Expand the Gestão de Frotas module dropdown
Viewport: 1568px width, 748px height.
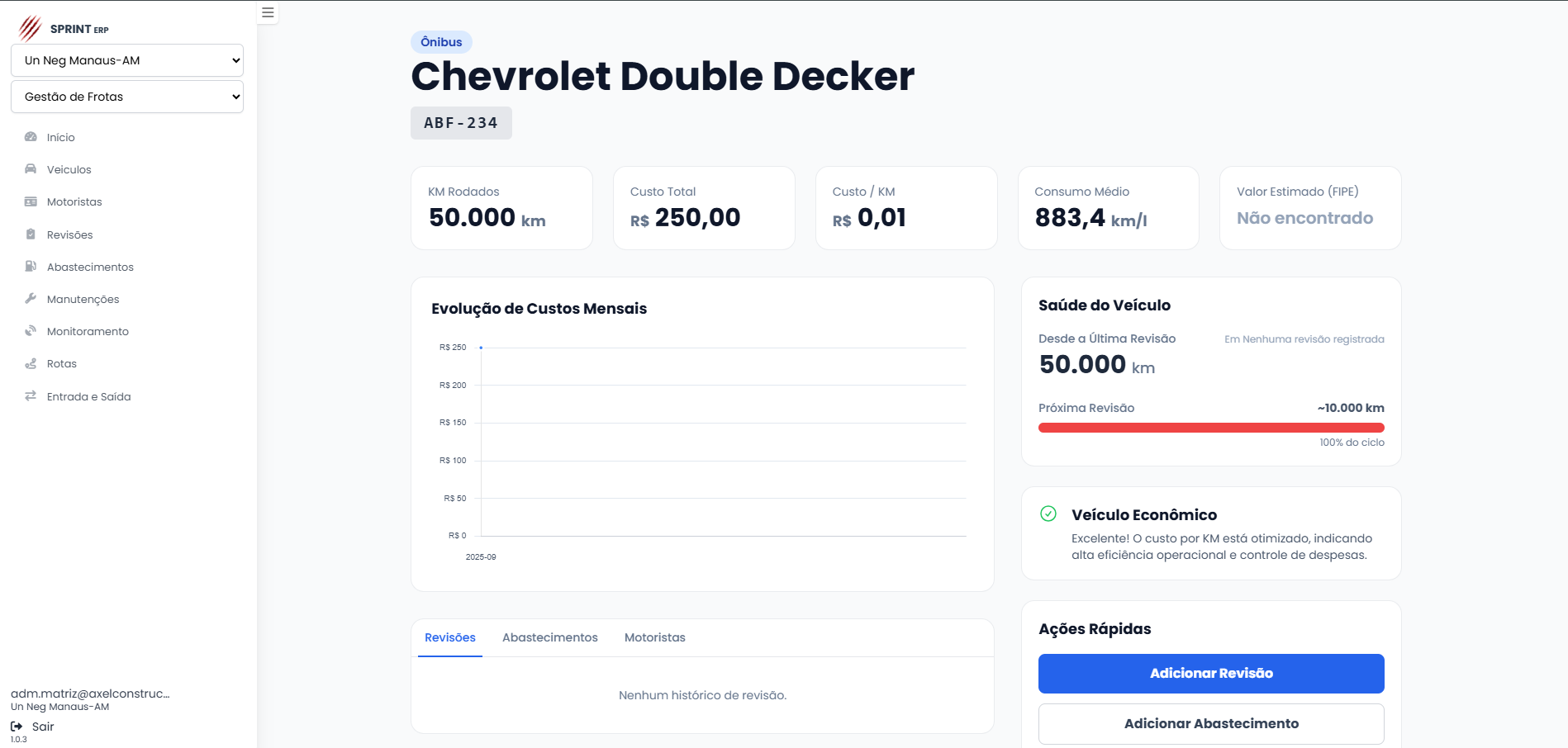(x=127, y=97)
